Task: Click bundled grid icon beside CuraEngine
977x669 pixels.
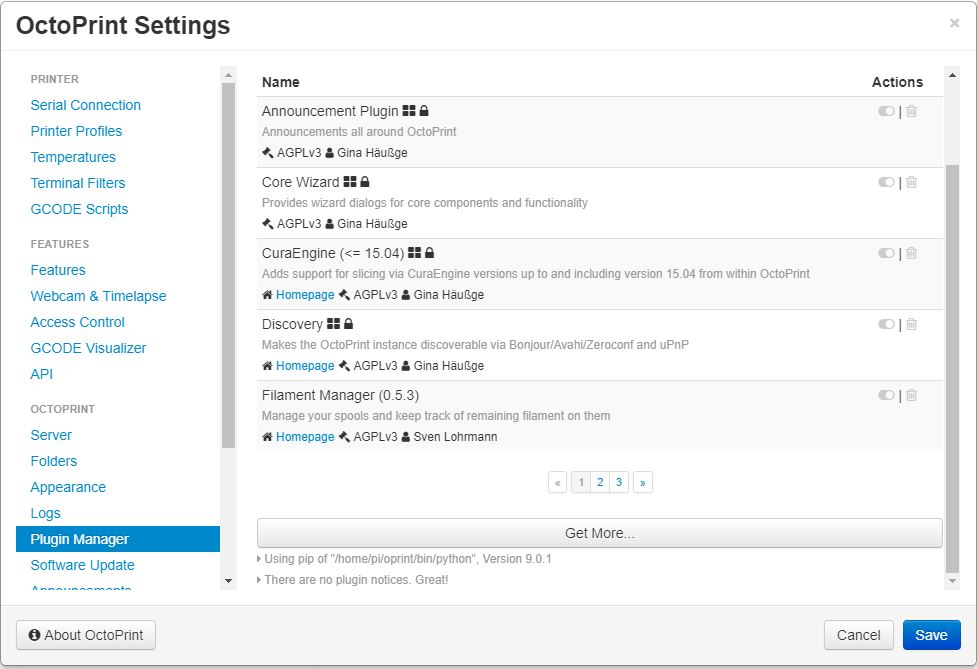Action: click(414, 253)
